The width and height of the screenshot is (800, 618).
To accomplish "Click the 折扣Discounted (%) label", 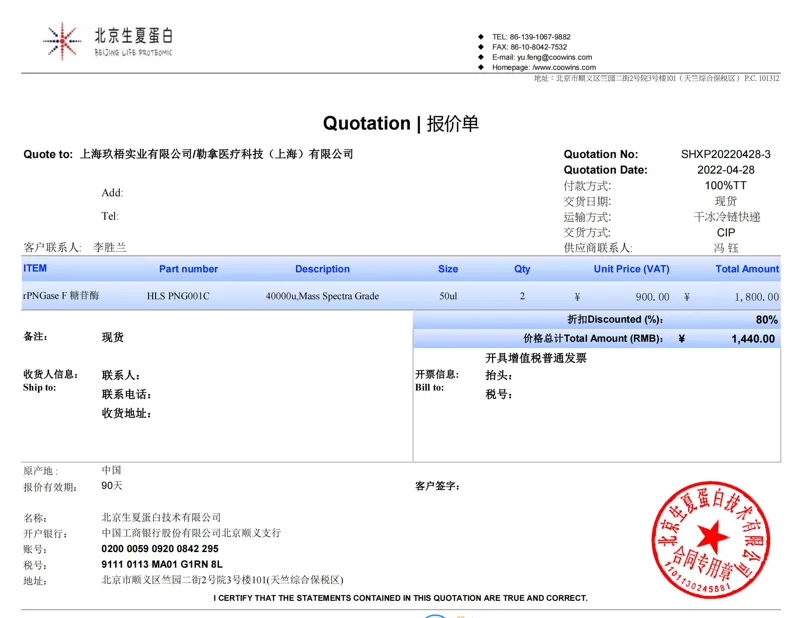I will (x=615, y=319).
